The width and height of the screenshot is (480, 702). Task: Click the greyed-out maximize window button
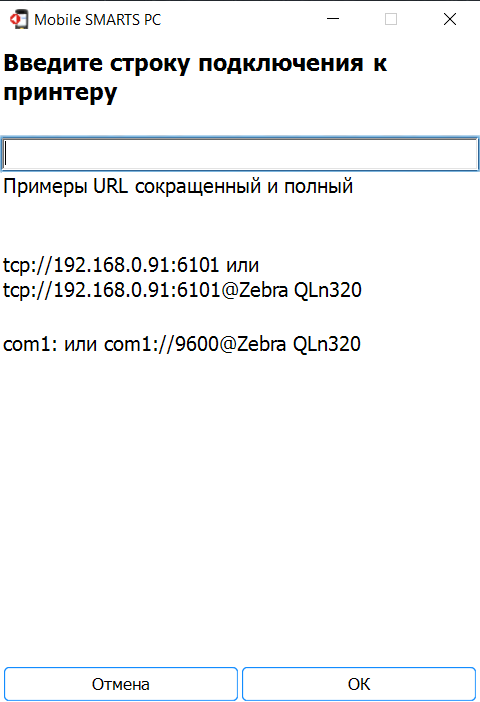[x=391, y=19]
